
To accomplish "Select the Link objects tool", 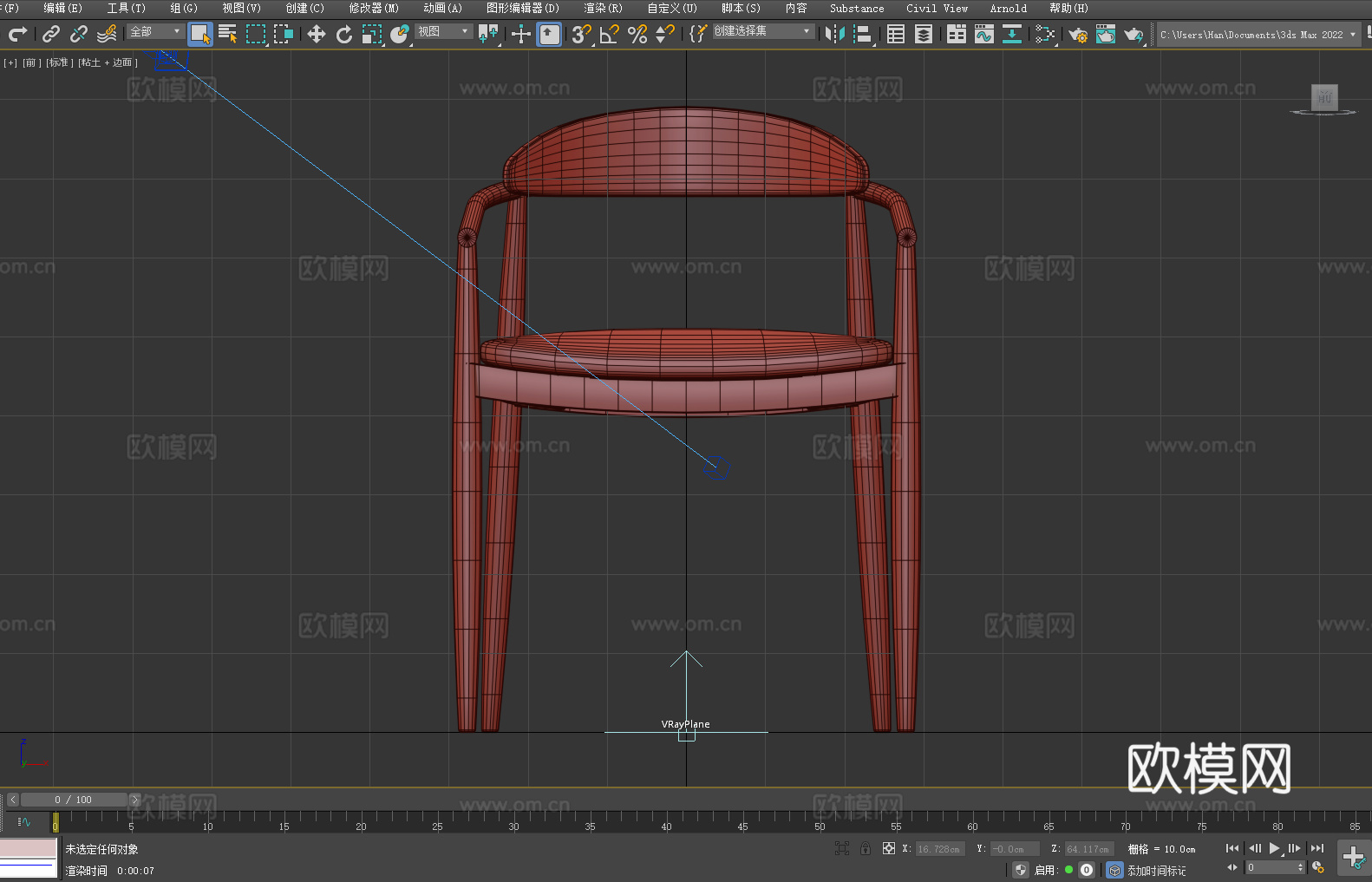I will pos(51,34).
